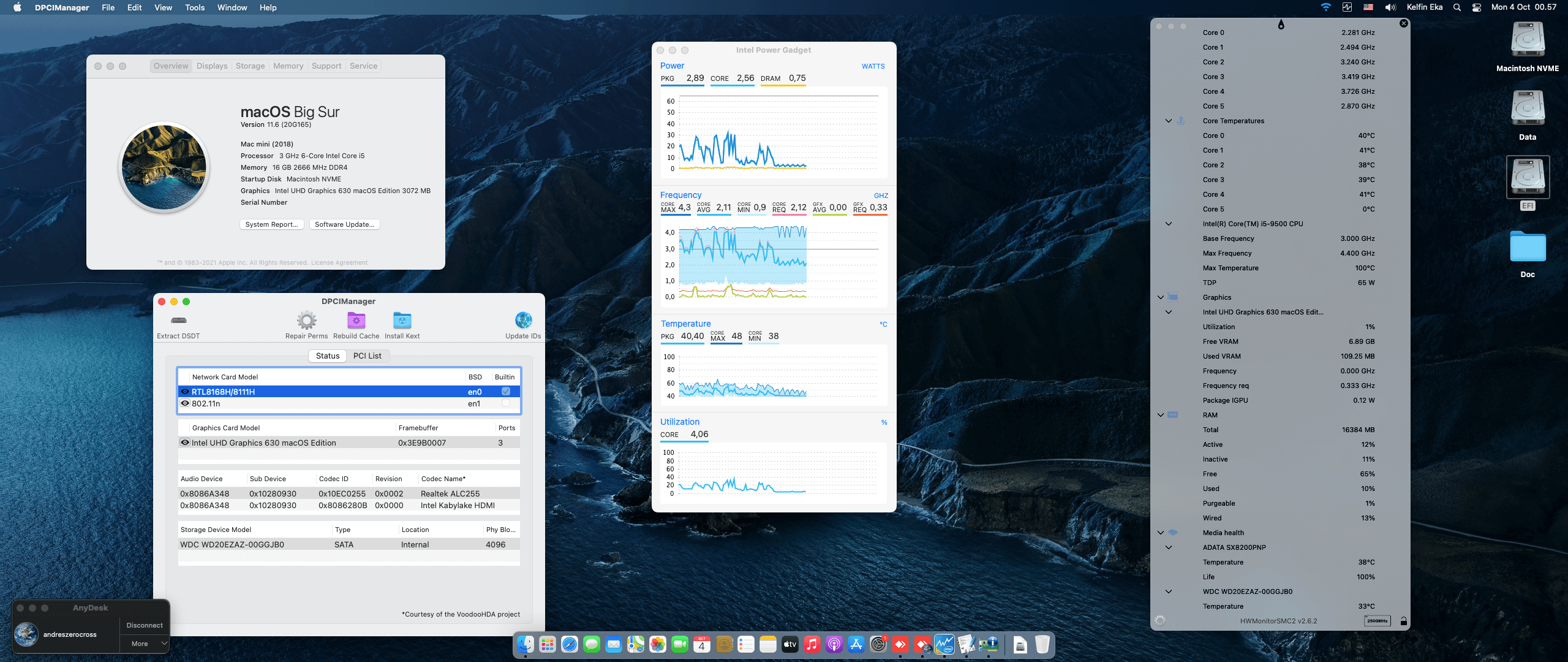
Task: Collapse the ADATA SX8200PNP group
Action: (1168, 547)
